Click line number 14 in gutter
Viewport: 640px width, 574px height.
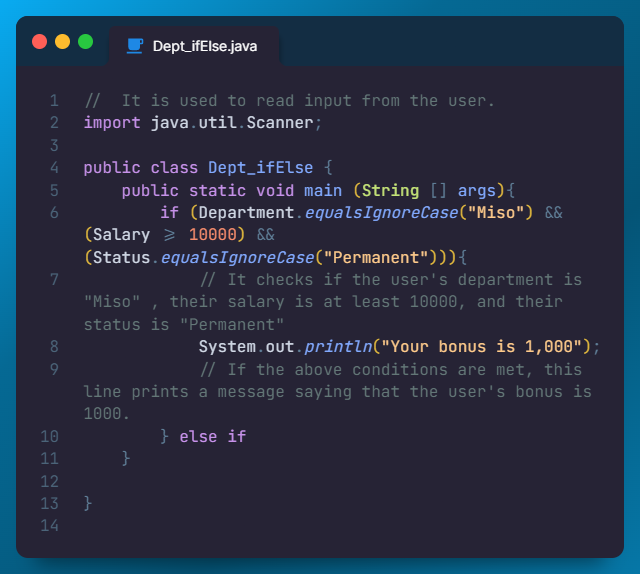pyautogui.click(x=49, y=525)
